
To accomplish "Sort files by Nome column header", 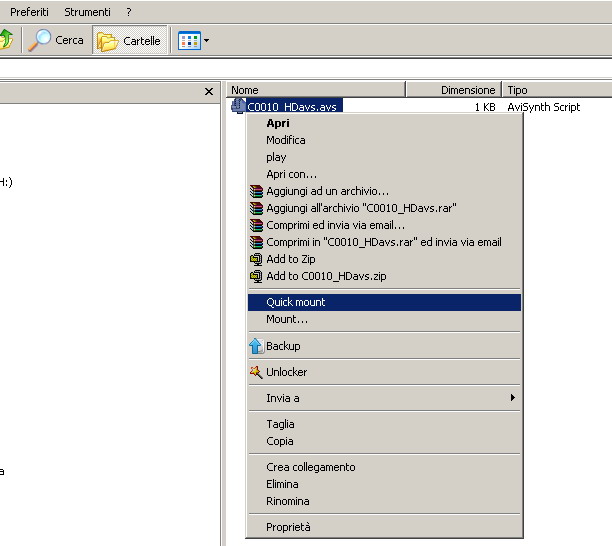I will pyautogui.click(x=316, y=90).
